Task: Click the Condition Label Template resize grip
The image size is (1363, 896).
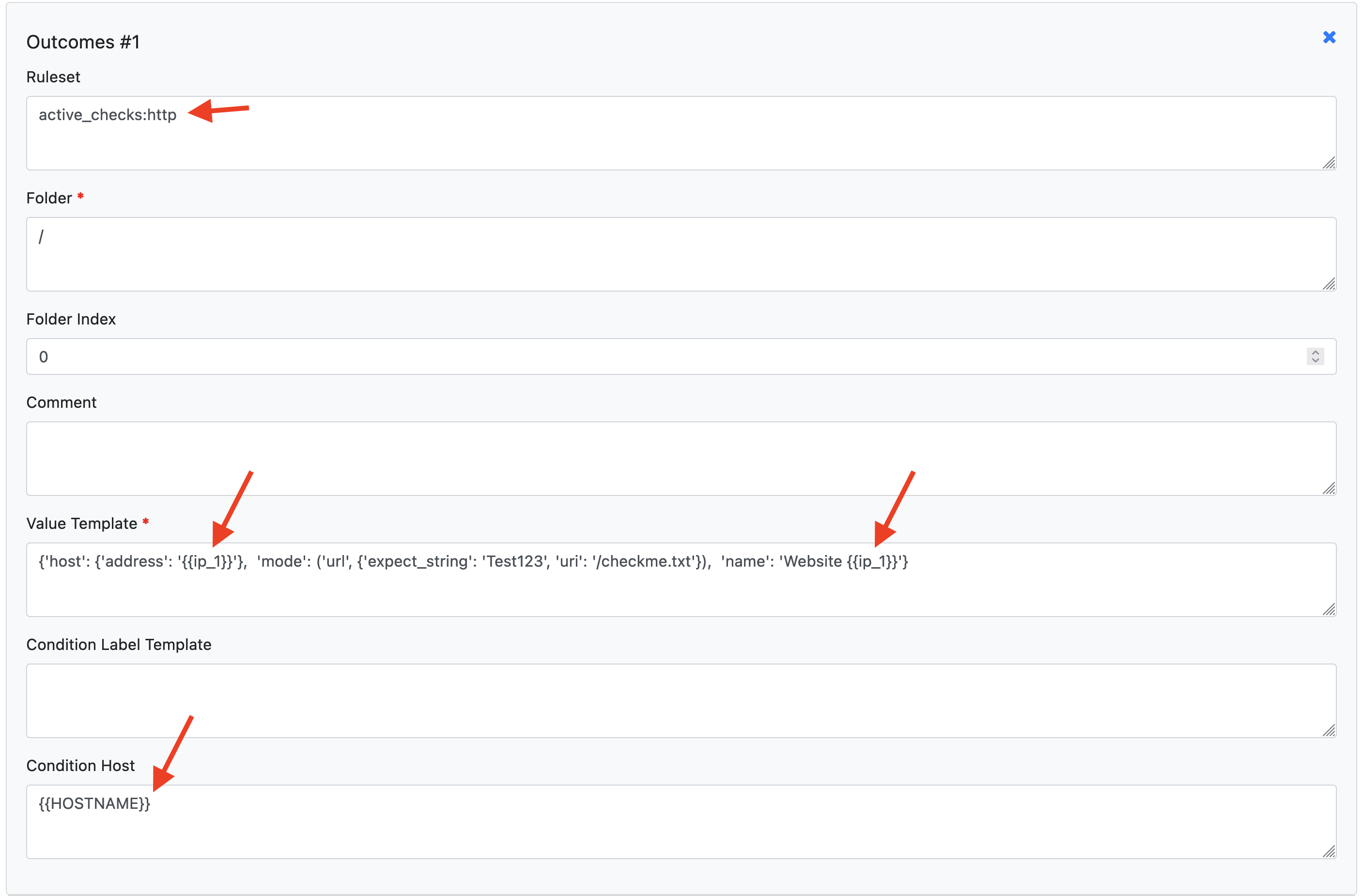Action: click(x=1329, y=730)
